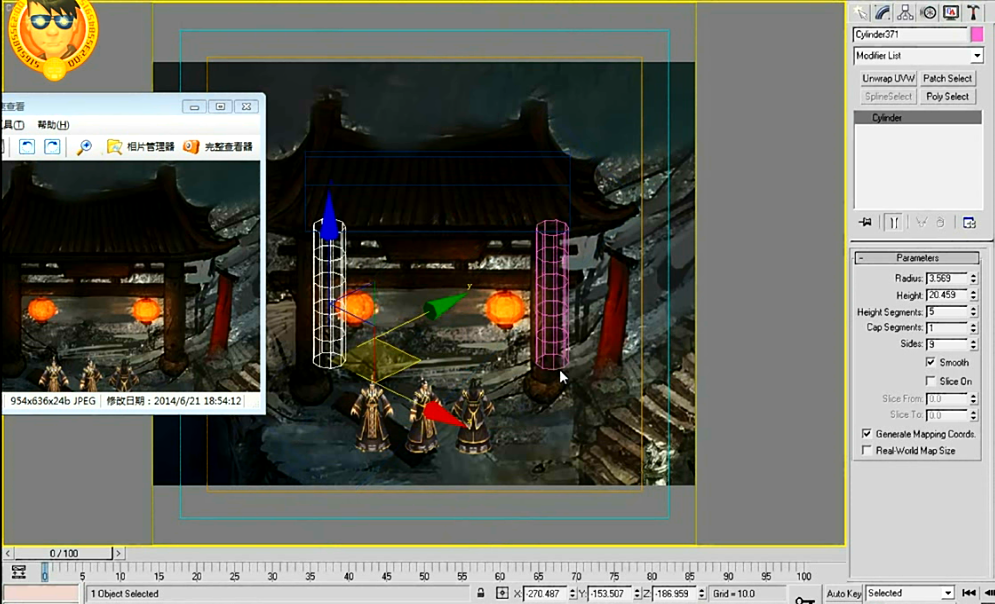The image size is (995, 604).
Task: Adjust the Height Segments spinner
Action: [973, 312]
